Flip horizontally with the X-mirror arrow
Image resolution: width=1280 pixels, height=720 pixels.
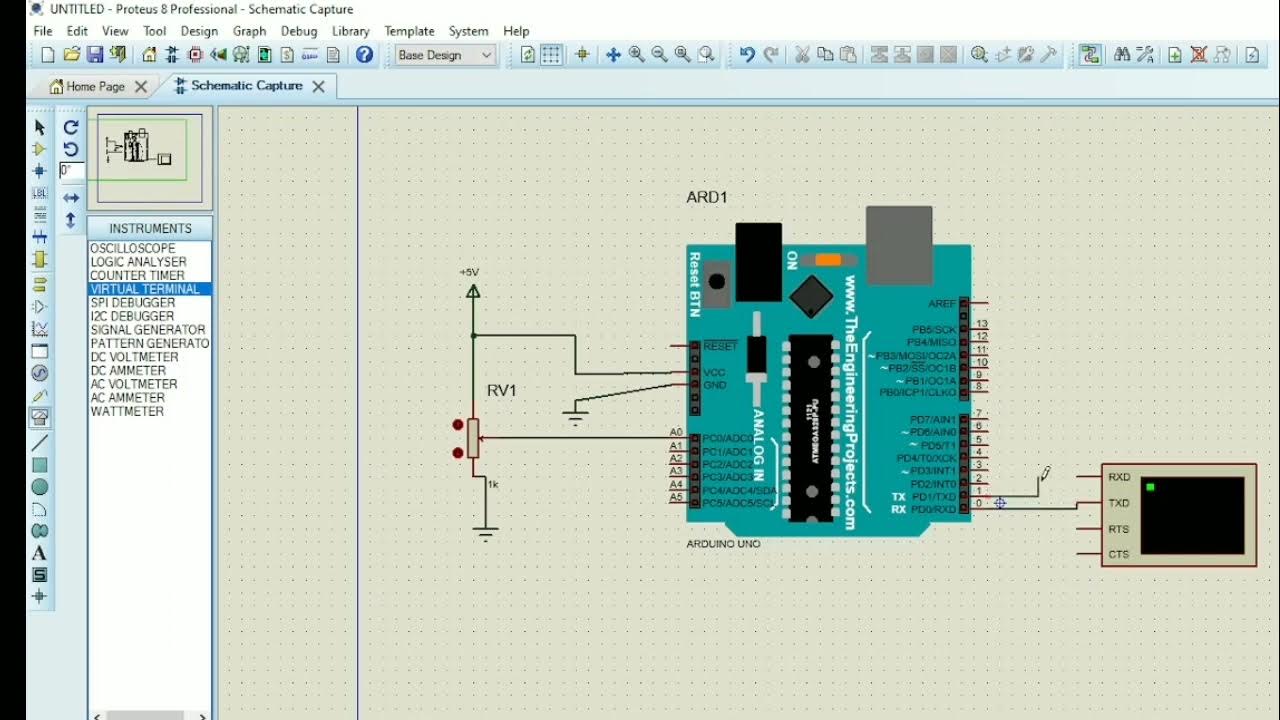(x=71, y=198)
